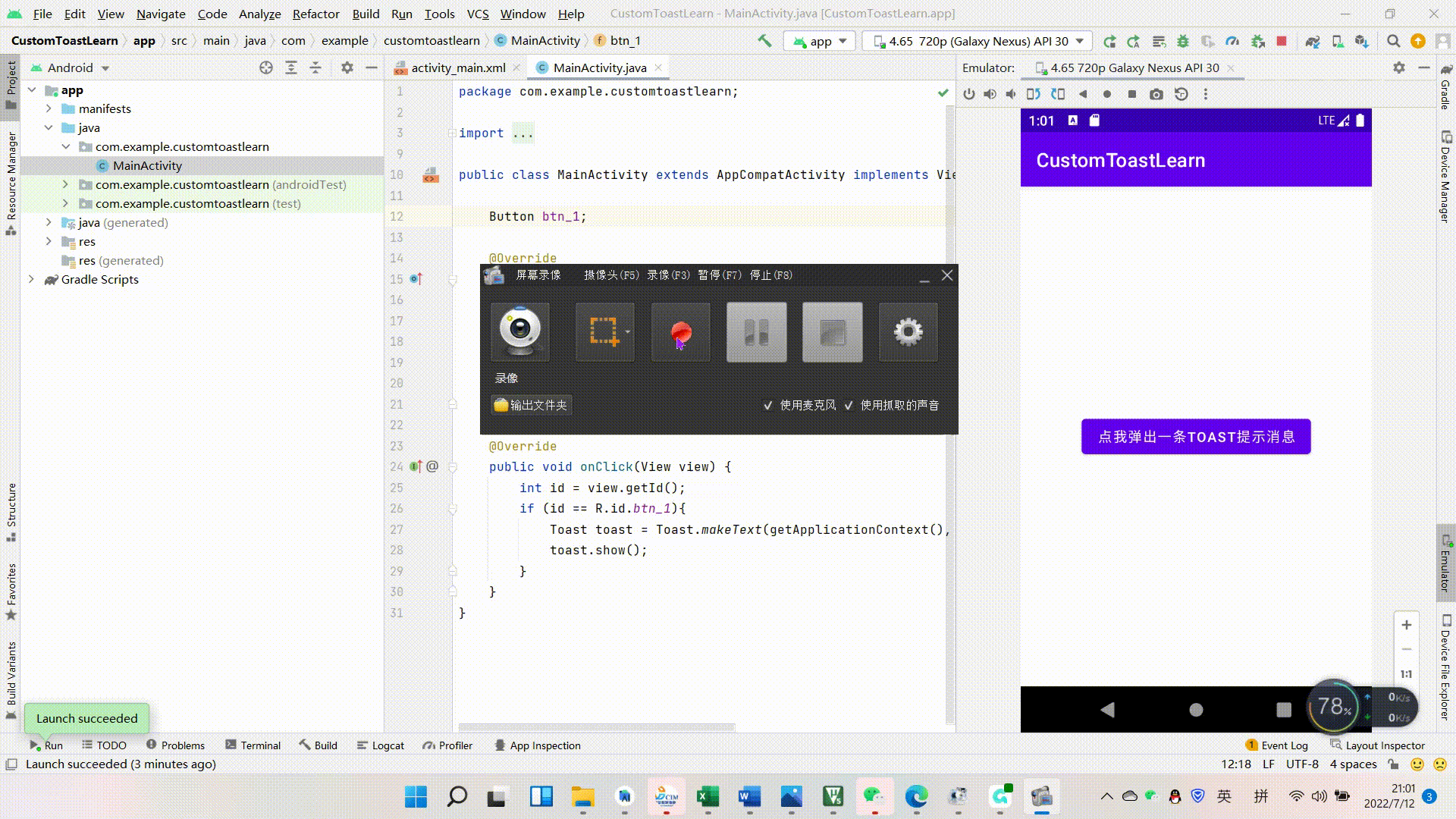Expand the Gradle Scripts tree node
The height and width of the screenshot is (819, 1456).
(32, 279)
